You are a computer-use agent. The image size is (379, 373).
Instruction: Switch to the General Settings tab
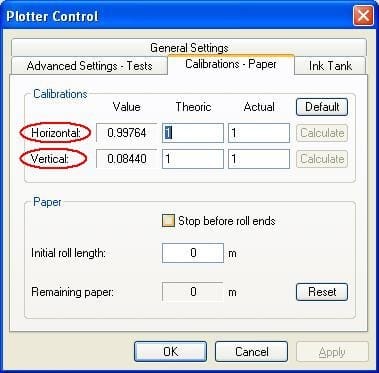(x=189, y=48)
